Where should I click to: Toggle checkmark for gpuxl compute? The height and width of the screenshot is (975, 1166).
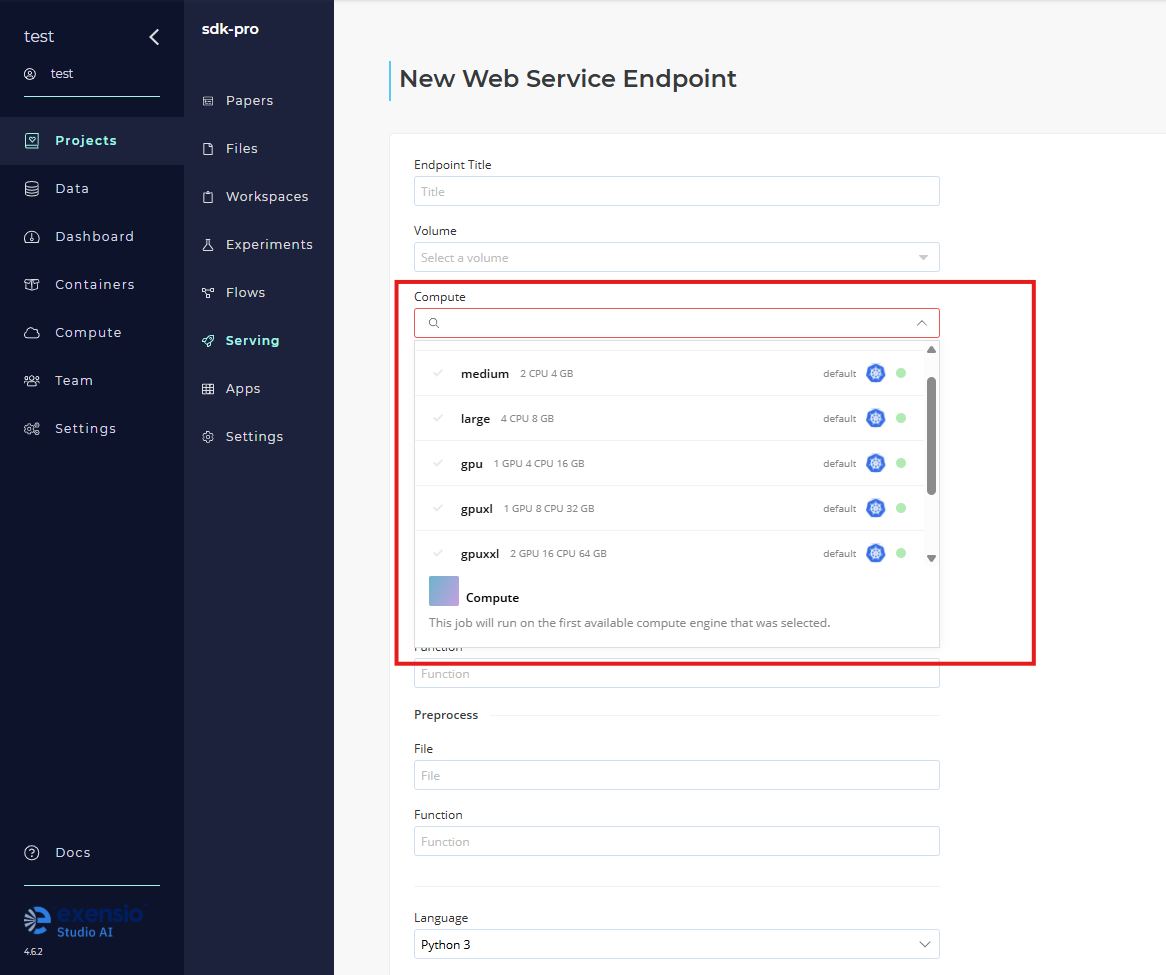pyautogui.click(x=438, y=508)
